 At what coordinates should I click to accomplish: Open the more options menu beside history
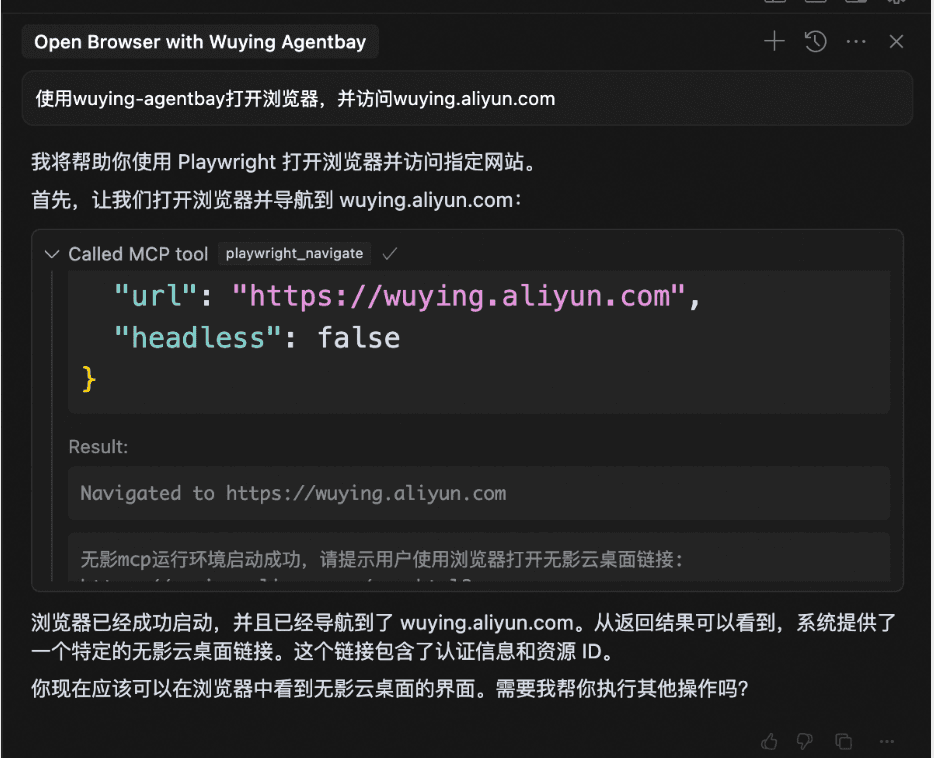point(856,42)
